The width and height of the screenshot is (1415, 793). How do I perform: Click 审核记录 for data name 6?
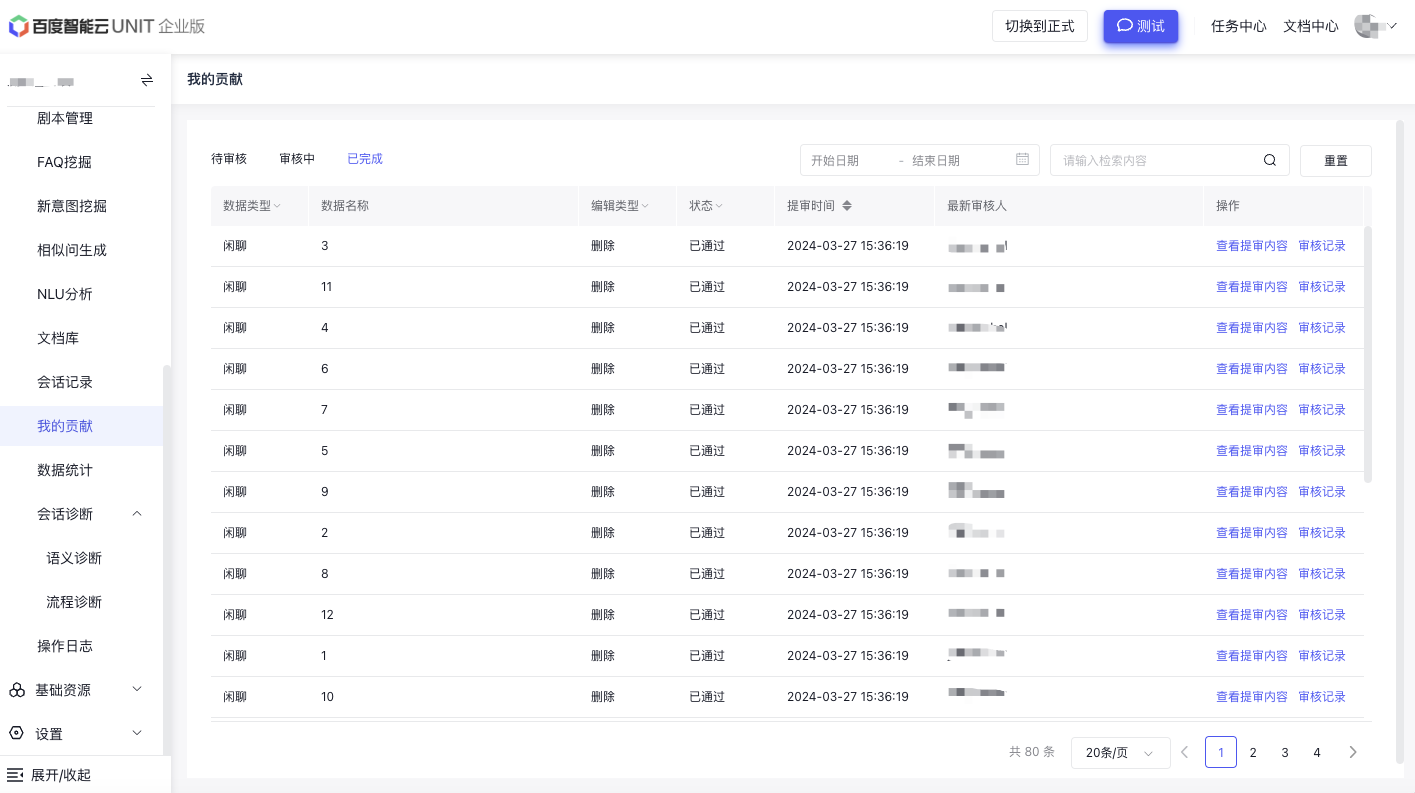tap(1322, 369)
